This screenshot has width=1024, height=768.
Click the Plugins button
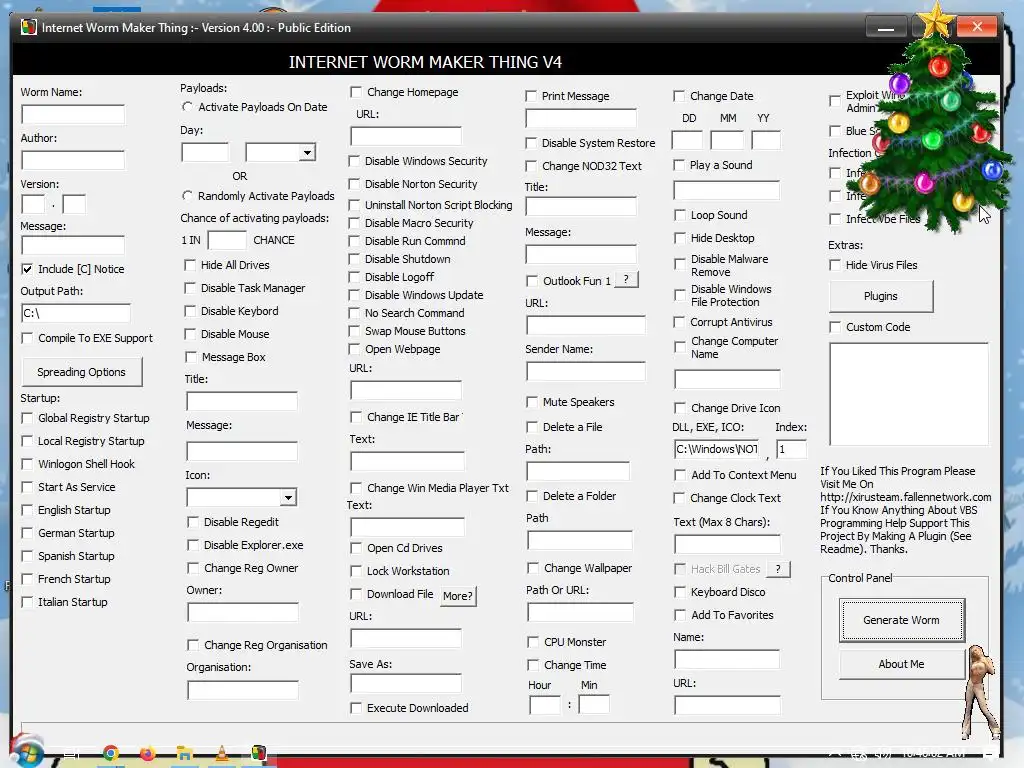[881, 296]
